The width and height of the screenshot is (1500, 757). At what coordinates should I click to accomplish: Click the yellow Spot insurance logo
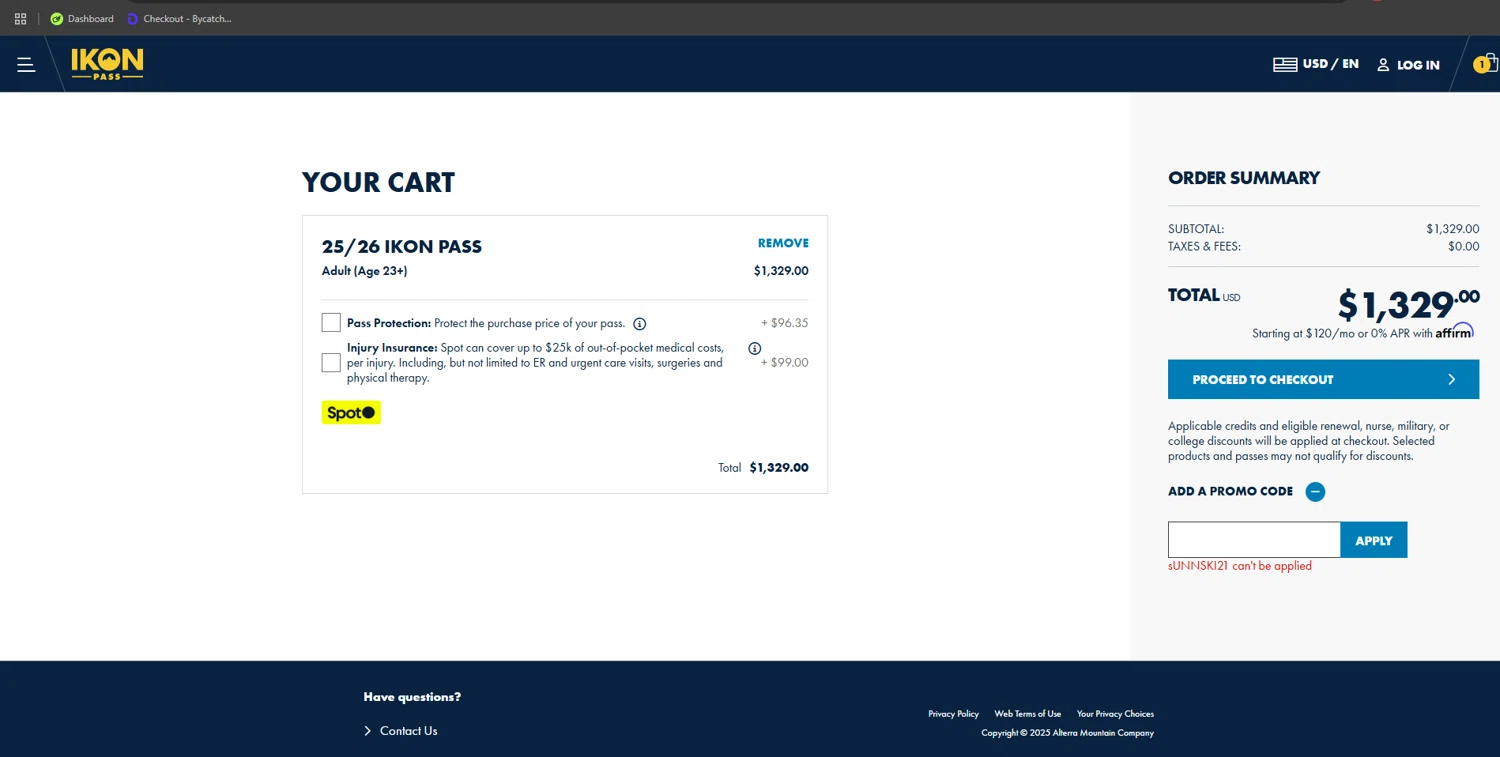point(351,412)
